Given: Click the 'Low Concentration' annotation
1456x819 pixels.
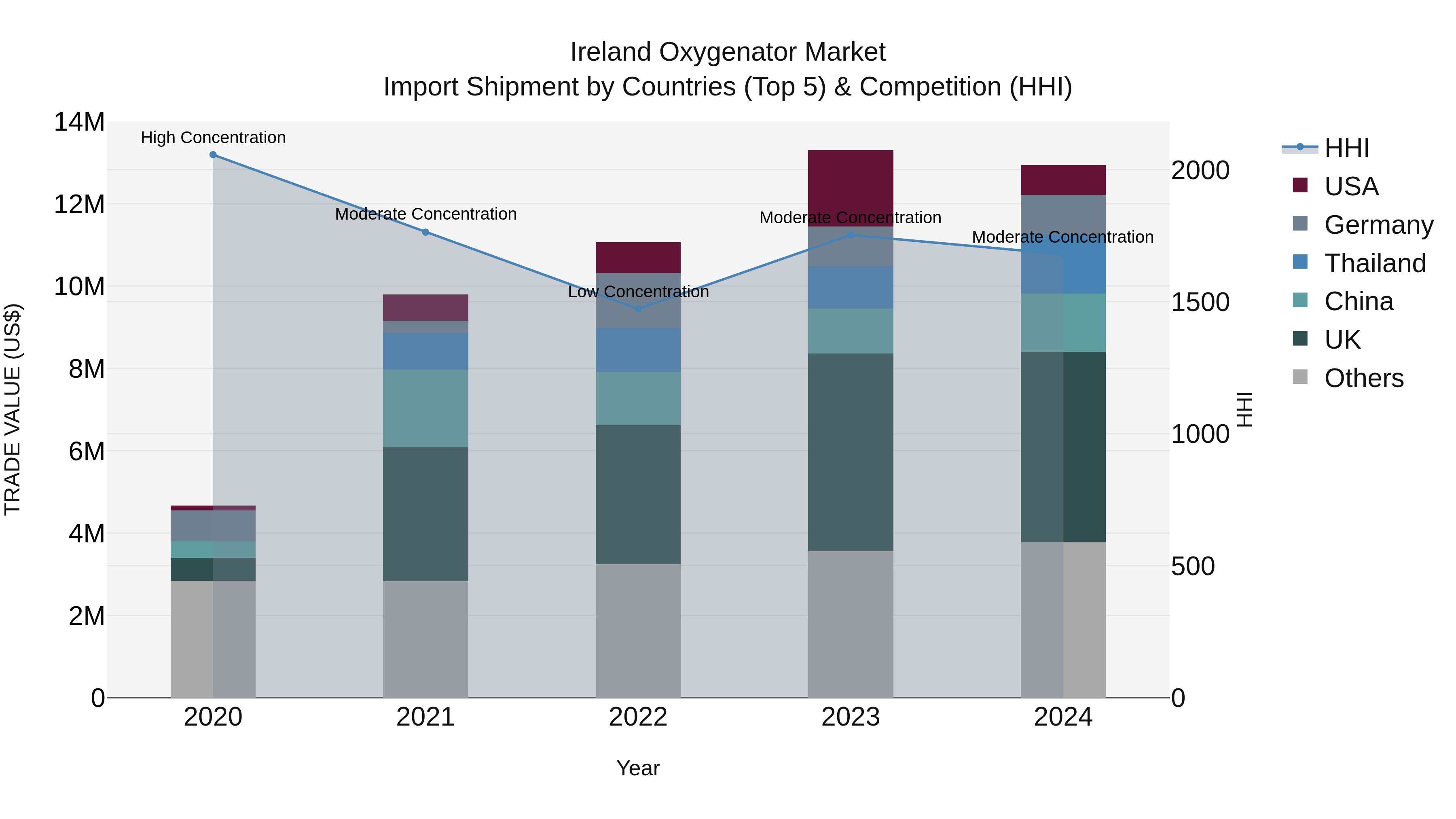Looking at the screenshot, I should pos(638,292).
